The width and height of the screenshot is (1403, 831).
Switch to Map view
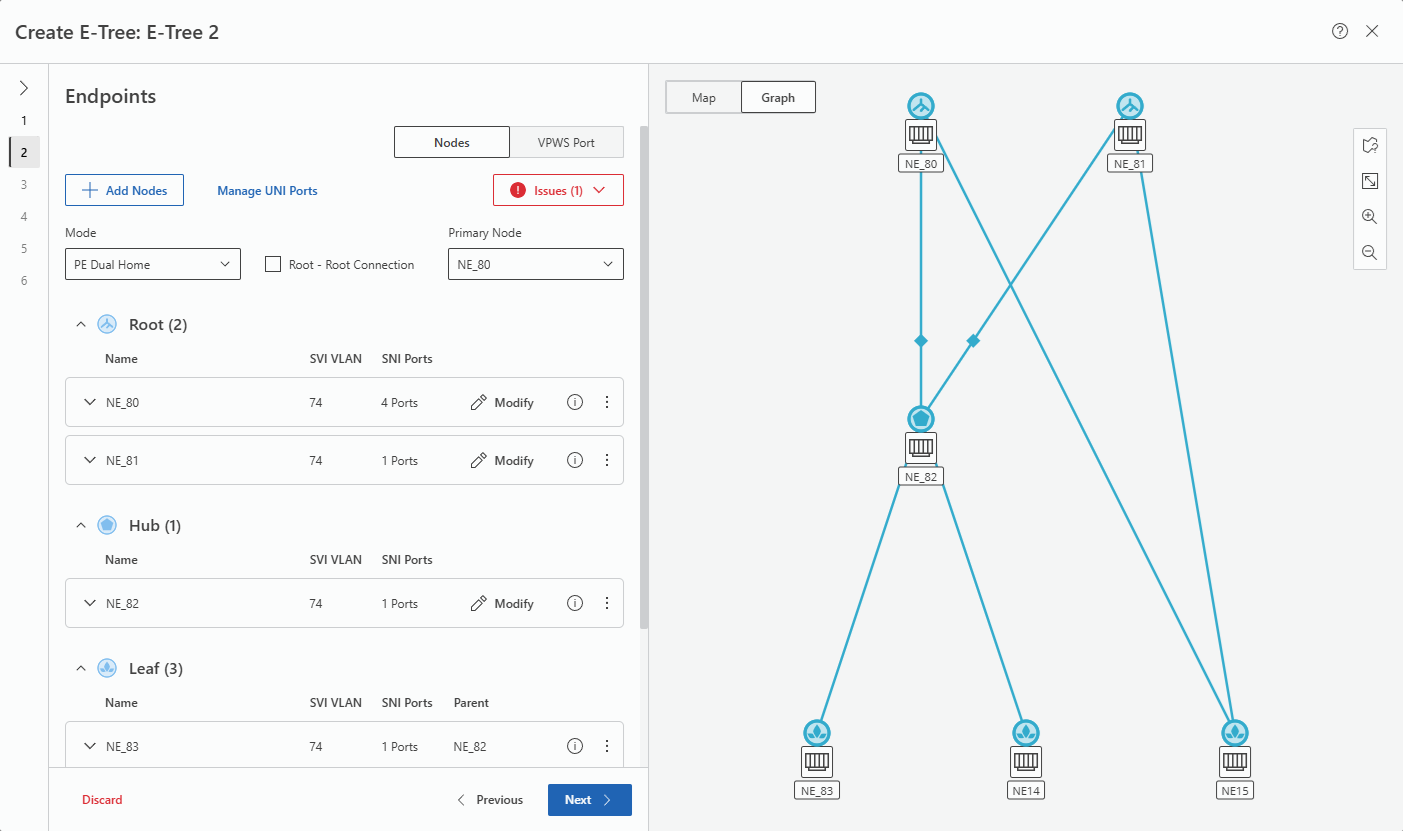(703, 97)
